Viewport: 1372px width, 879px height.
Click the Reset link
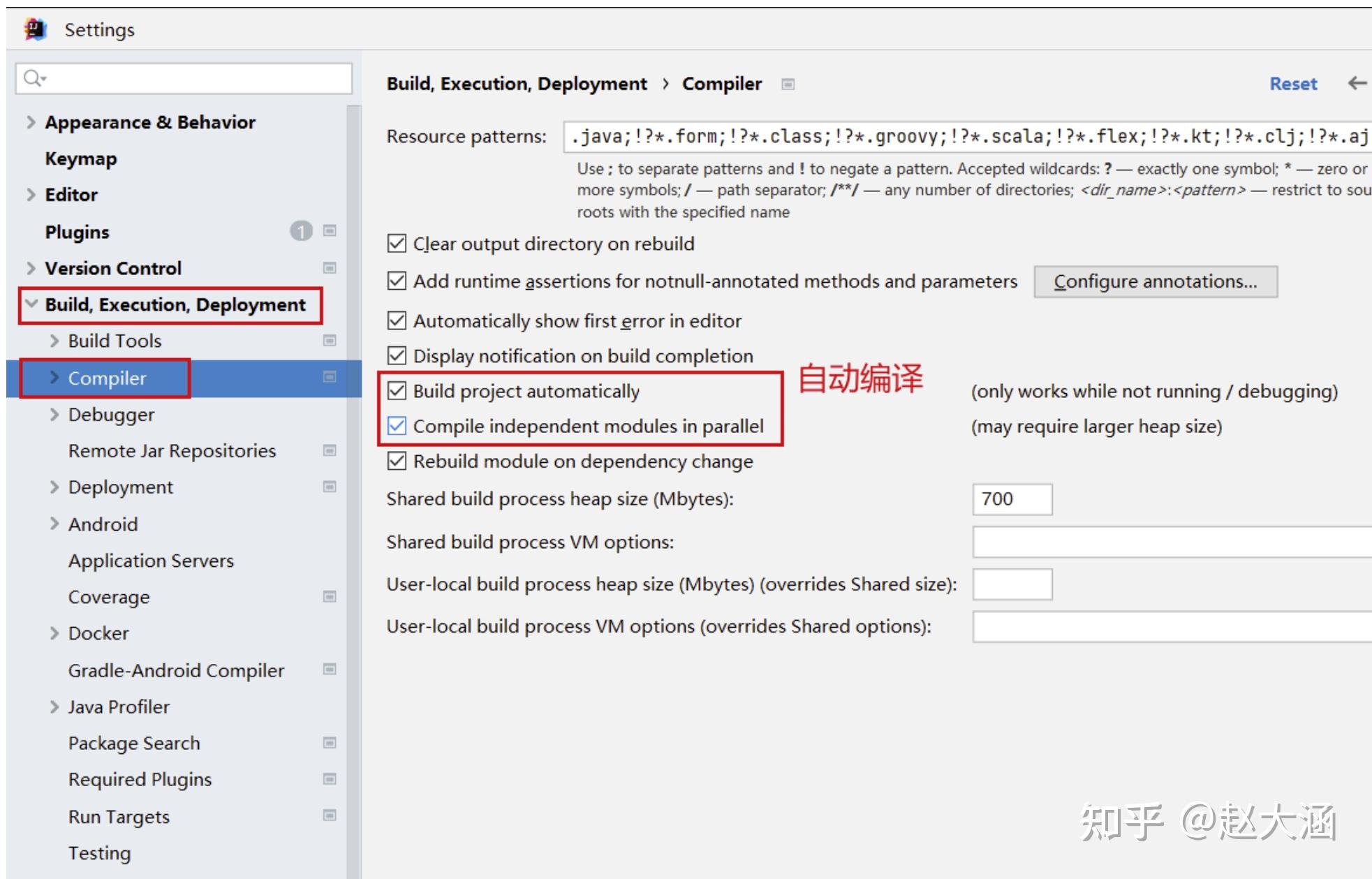tap(1292, 84)
